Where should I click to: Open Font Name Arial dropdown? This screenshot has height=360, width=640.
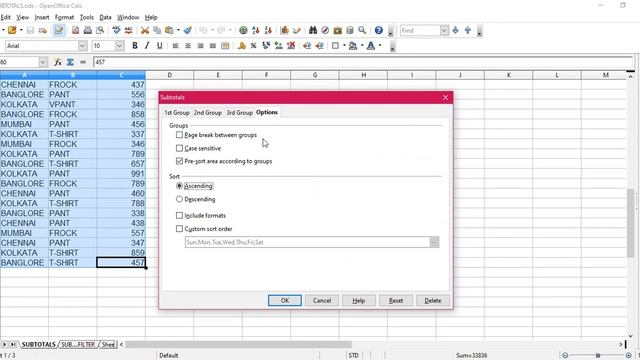coord(82,46)
